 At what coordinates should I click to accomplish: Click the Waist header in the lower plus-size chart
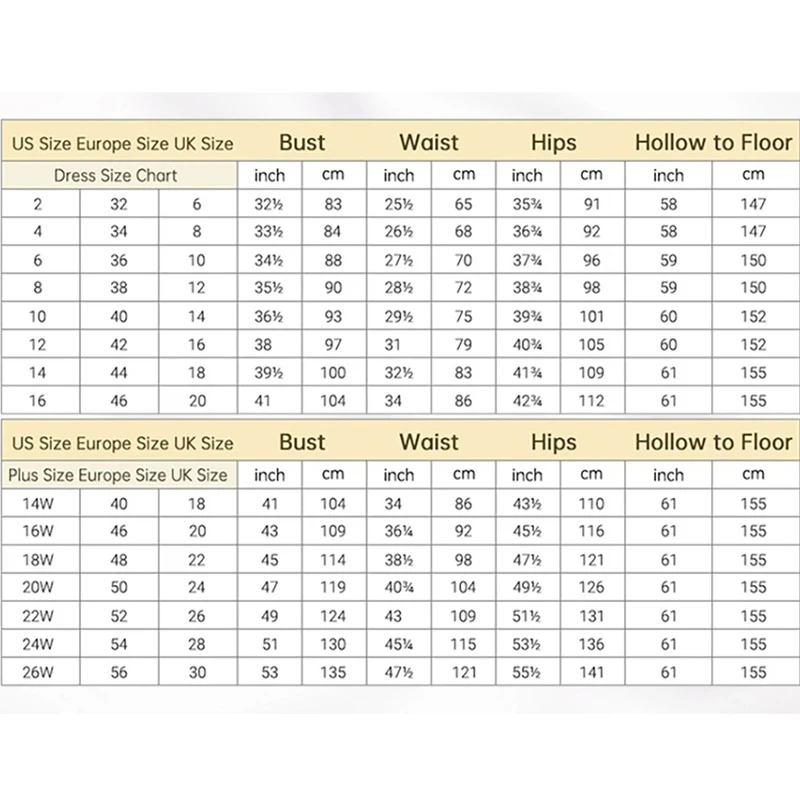coord(429,443)
